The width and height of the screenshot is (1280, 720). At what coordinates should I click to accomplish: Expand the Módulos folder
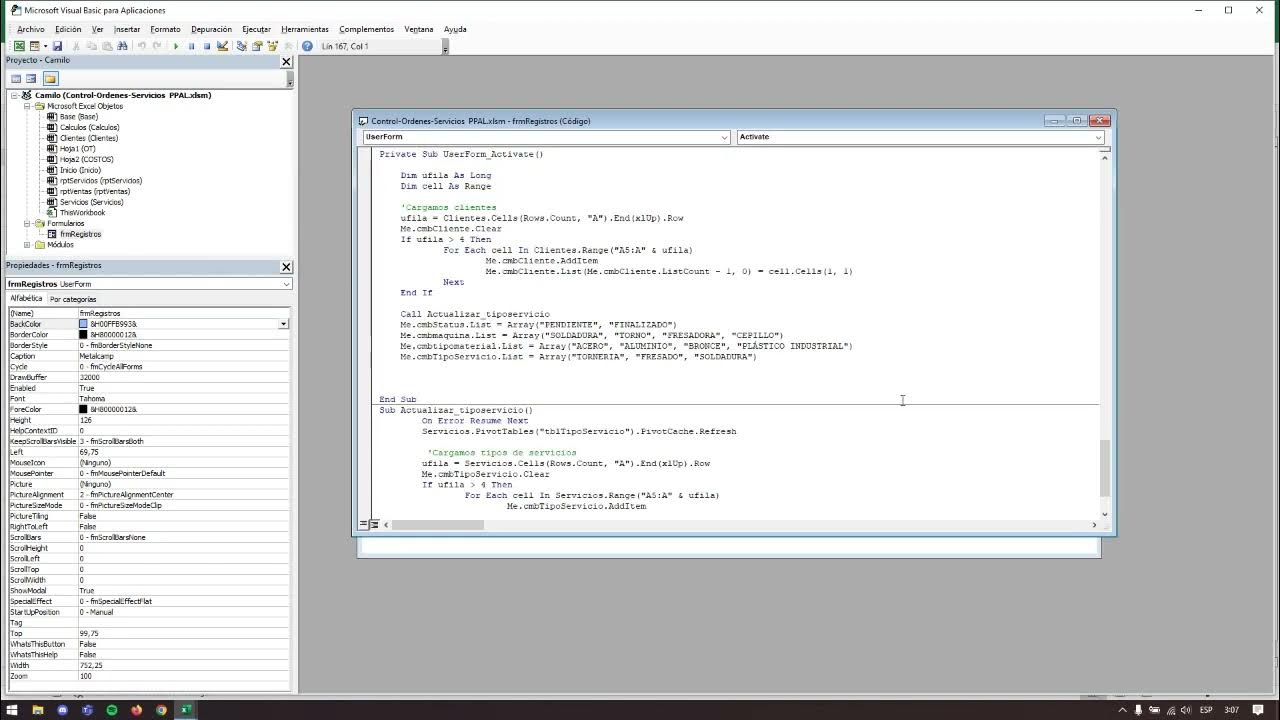(28, 244)
